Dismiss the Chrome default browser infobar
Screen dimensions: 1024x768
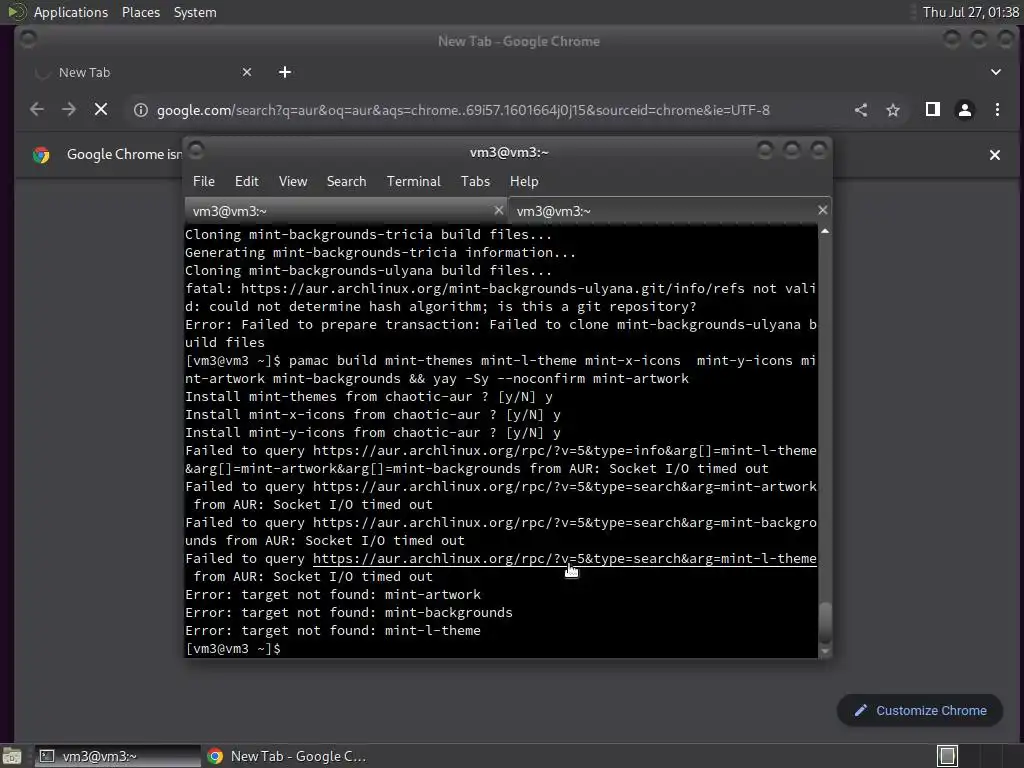click(995, 155)
